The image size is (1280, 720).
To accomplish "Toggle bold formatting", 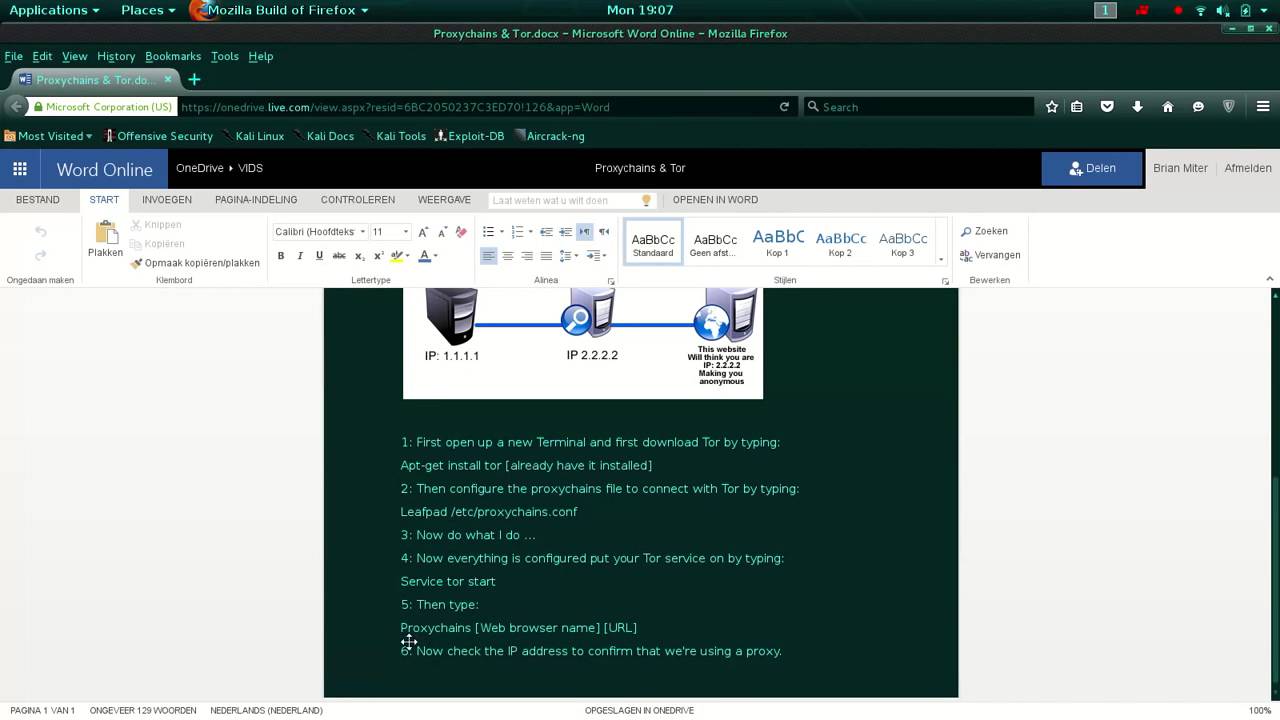I will [281, 256].
